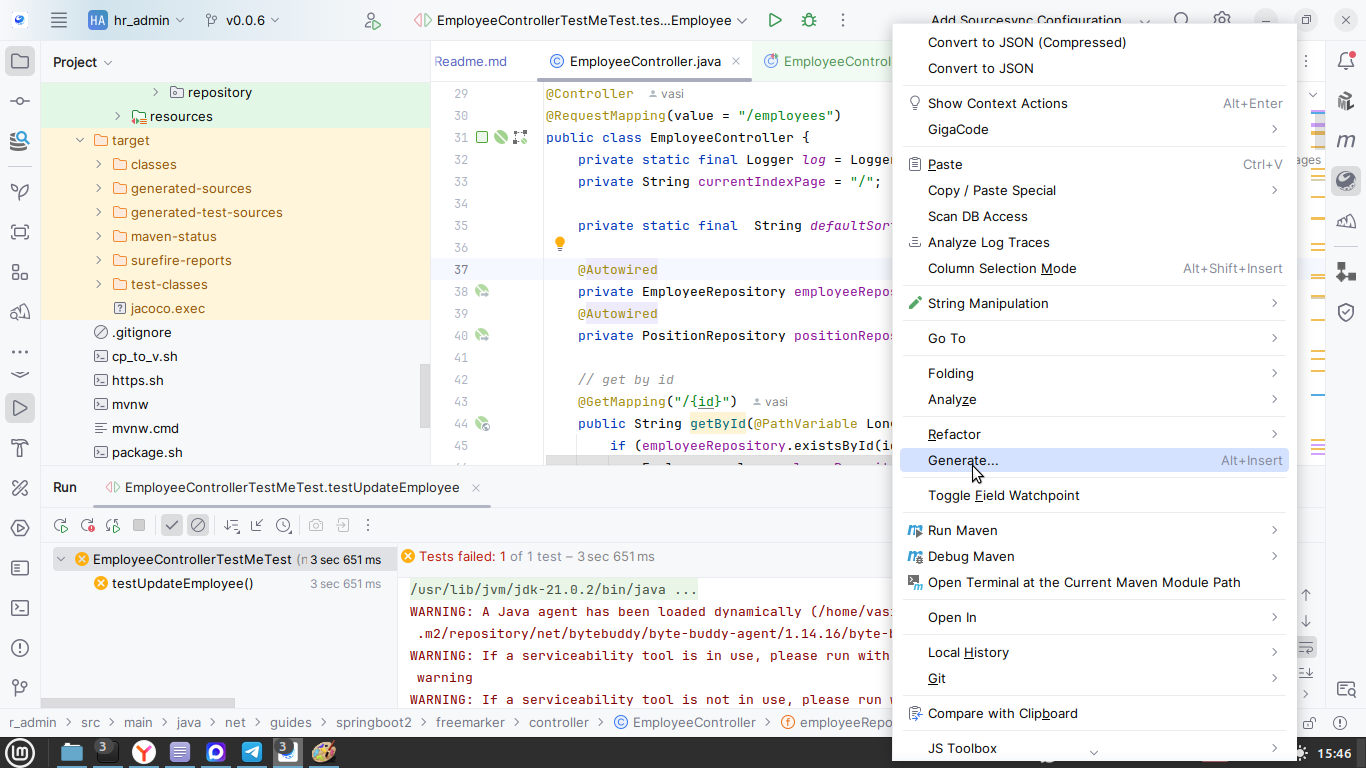This screenshot has height=768, width=1366.
Task: Expand the surefire-reports folder
Action: 99,260
